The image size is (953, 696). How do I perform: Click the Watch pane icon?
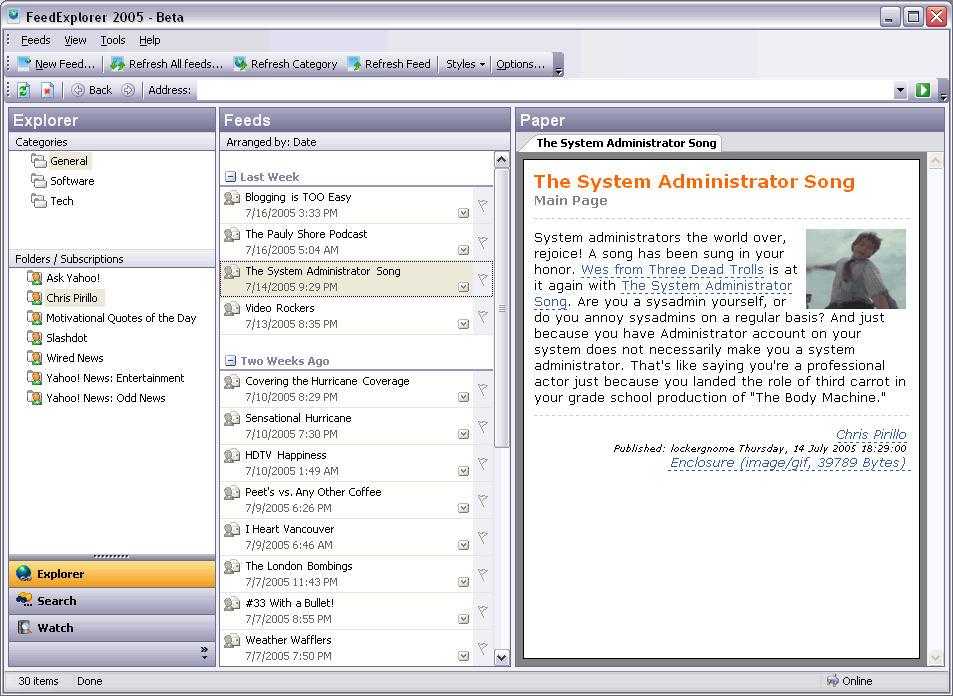tap(24, 627)
